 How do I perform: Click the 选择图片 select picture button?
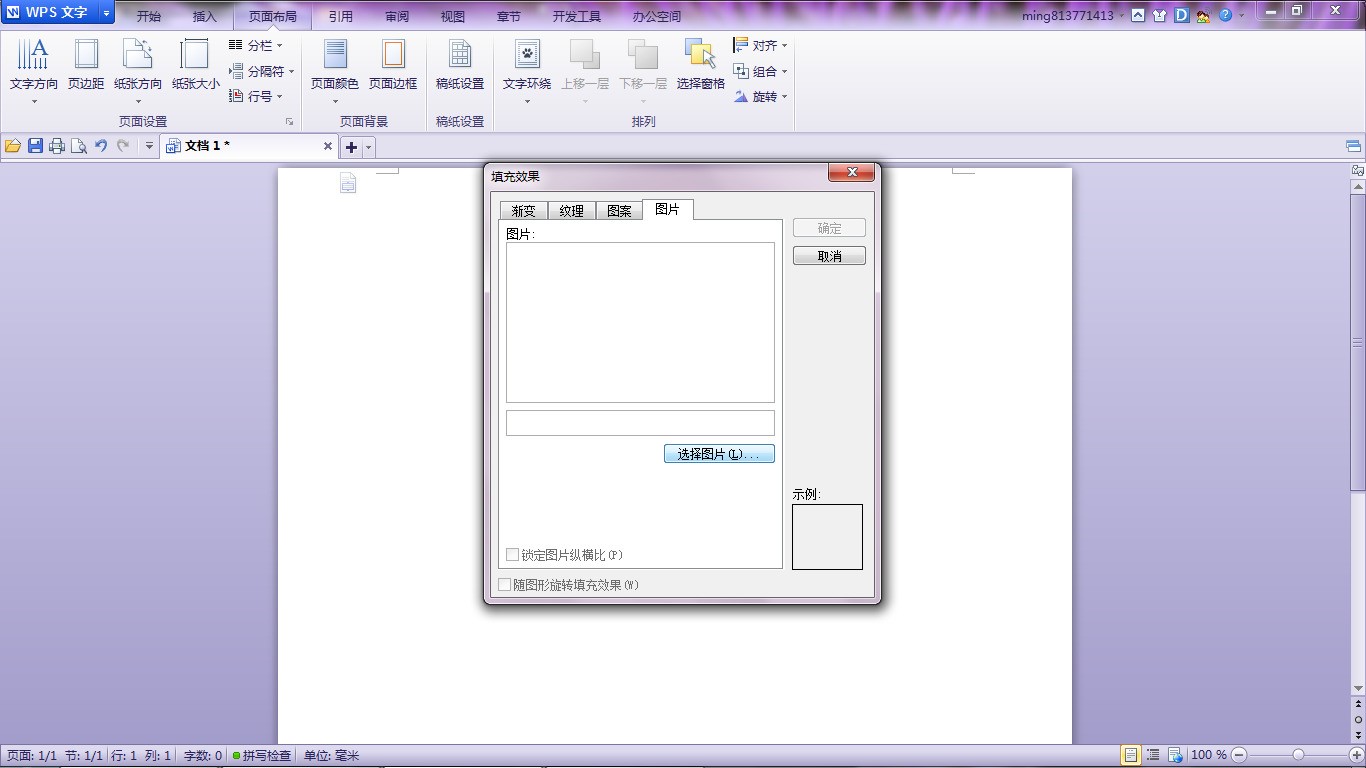pyautogui.click(x=719, y=454)
